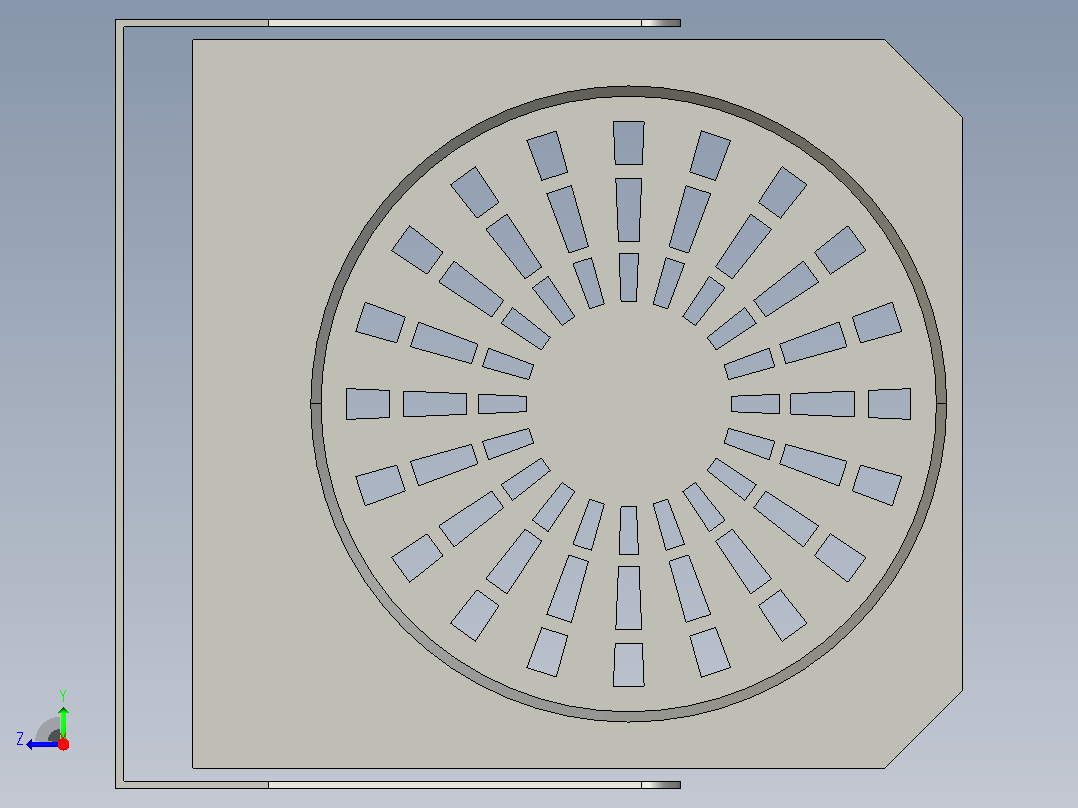Click the red X axis dot on the triad
This screenshot has width=1078, height=808.
click(63, 744)
